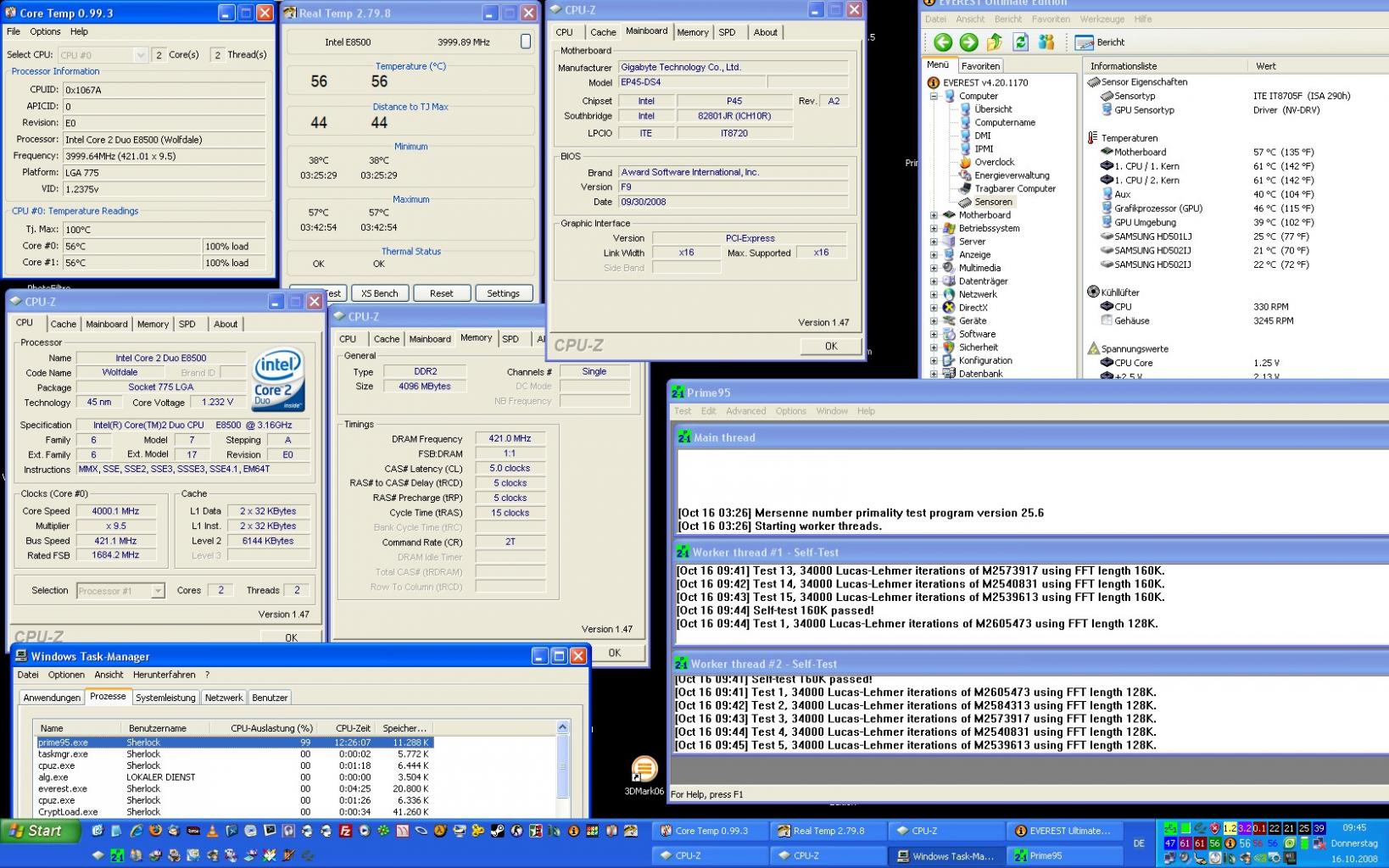
Task: Click the Intel Core 2 Duo logo in CPU-Z
Action: point(277,381)
